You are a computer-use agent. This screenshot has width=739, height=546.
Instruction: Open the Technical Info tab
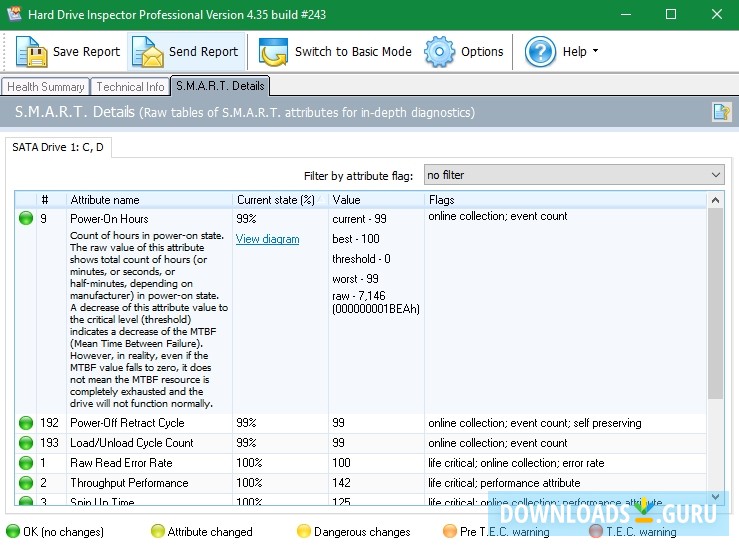click(130, 87)
